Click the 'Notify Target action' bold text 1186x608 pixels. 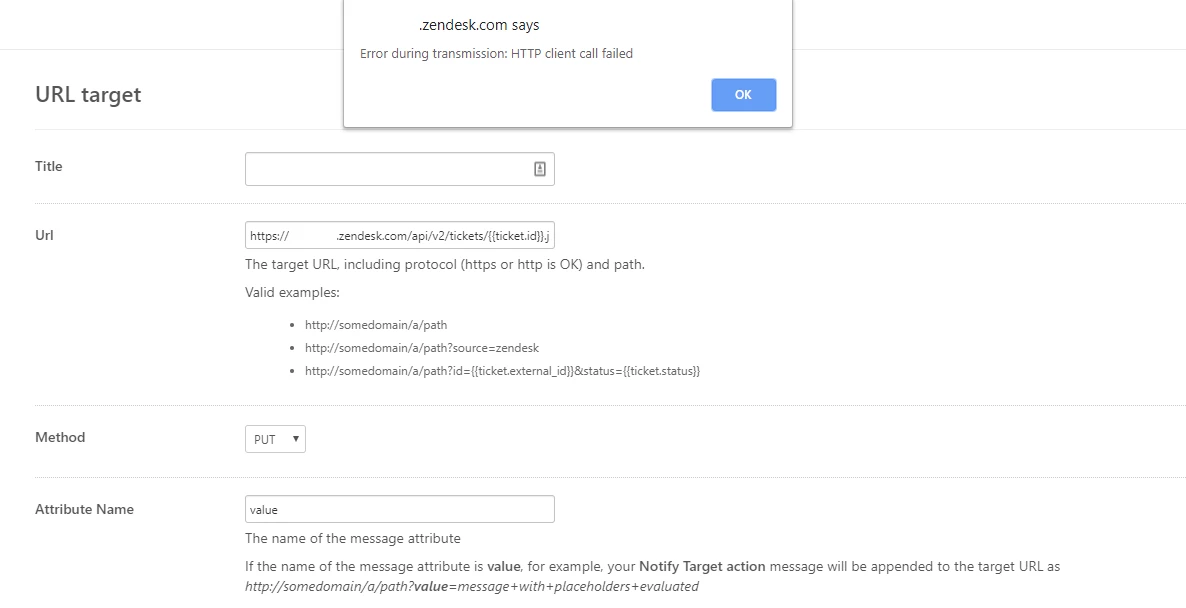702,566
